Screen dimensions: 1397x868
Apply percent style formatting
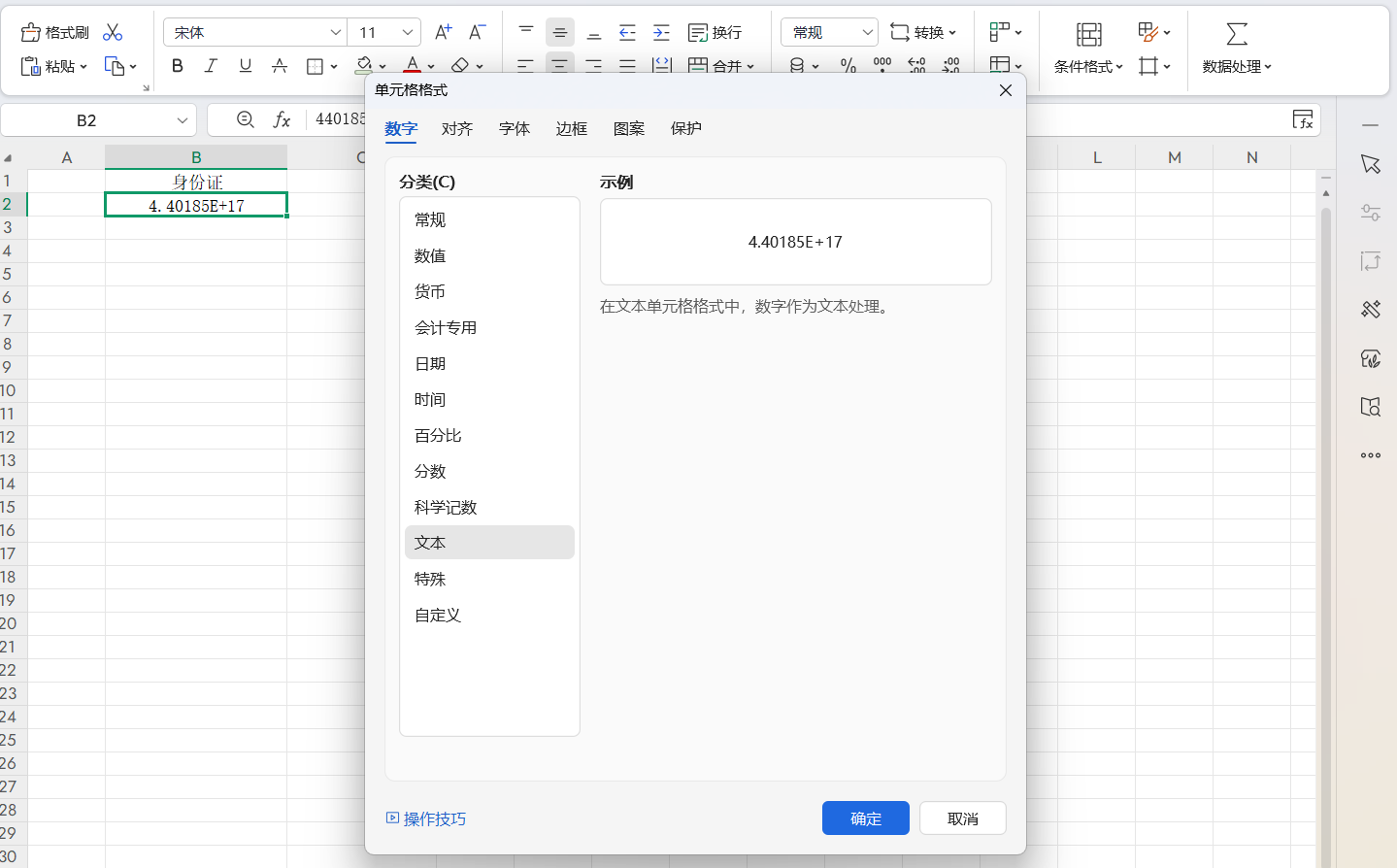pyautogui.click(x=847, y=66)
